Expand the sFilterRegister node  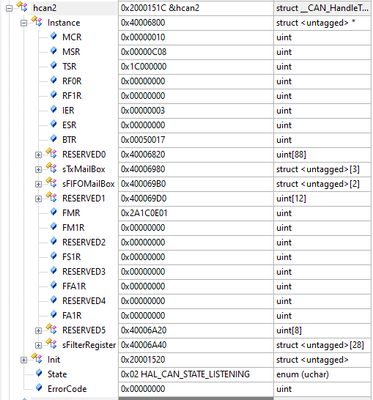[38, 345]
